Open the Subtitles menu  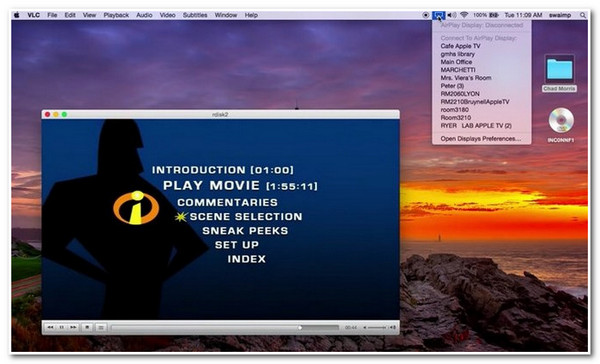coord(195,15)
